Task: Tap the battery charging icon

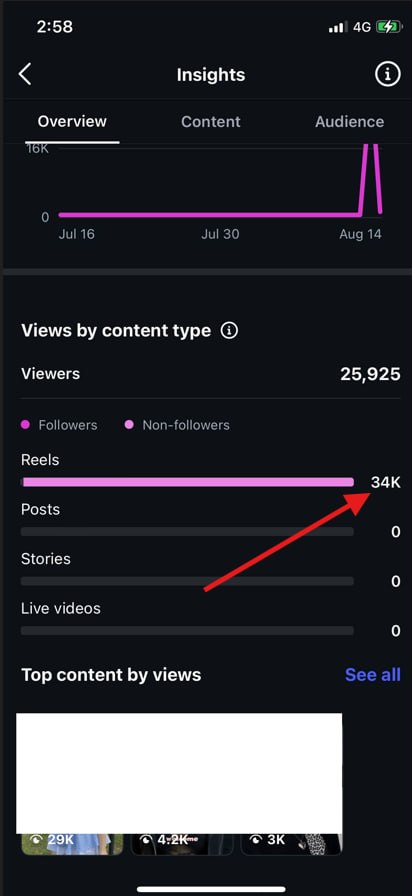Action: 389,27
